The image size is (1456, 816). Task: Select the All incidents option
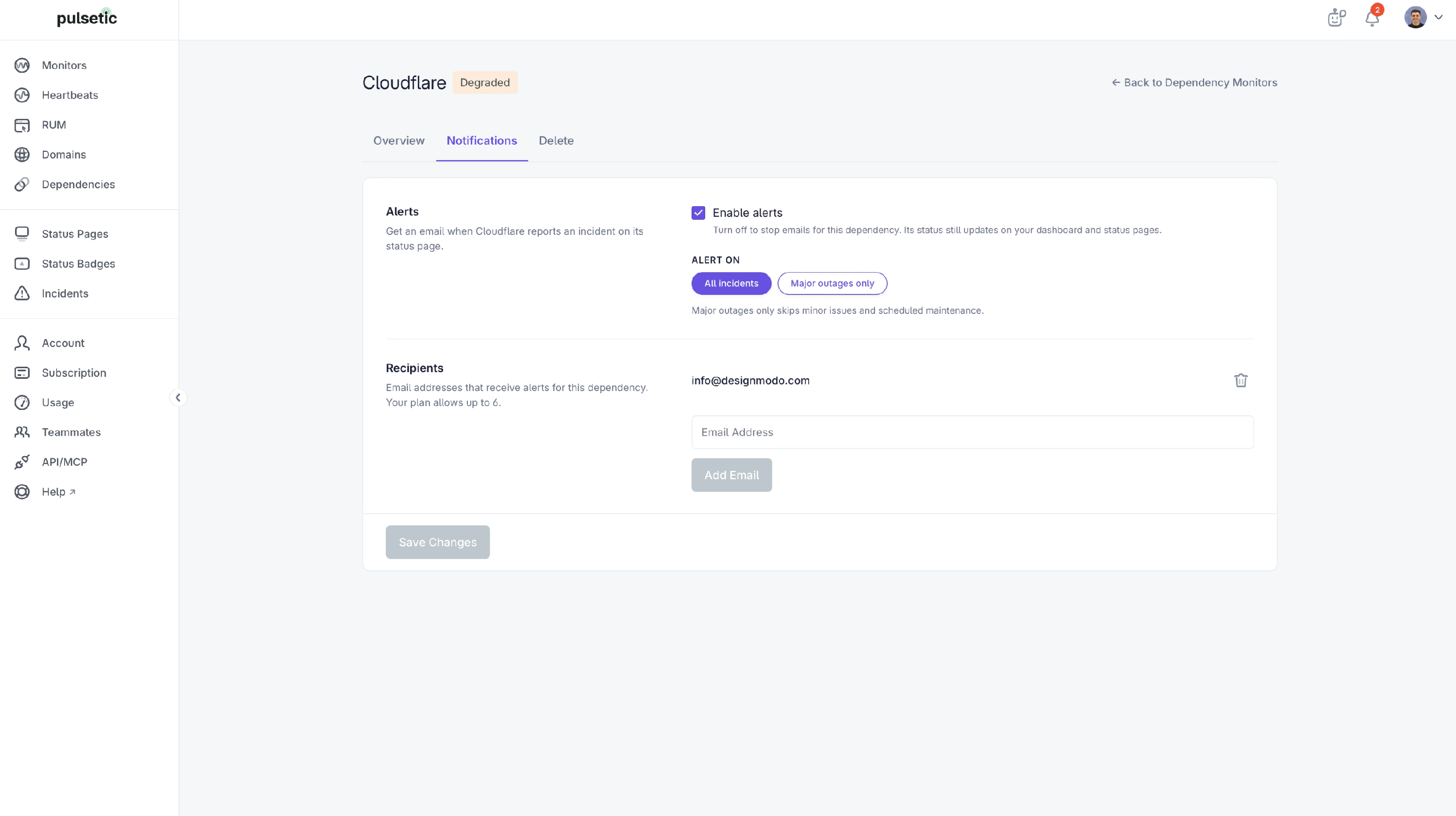(x=731, y=283)
